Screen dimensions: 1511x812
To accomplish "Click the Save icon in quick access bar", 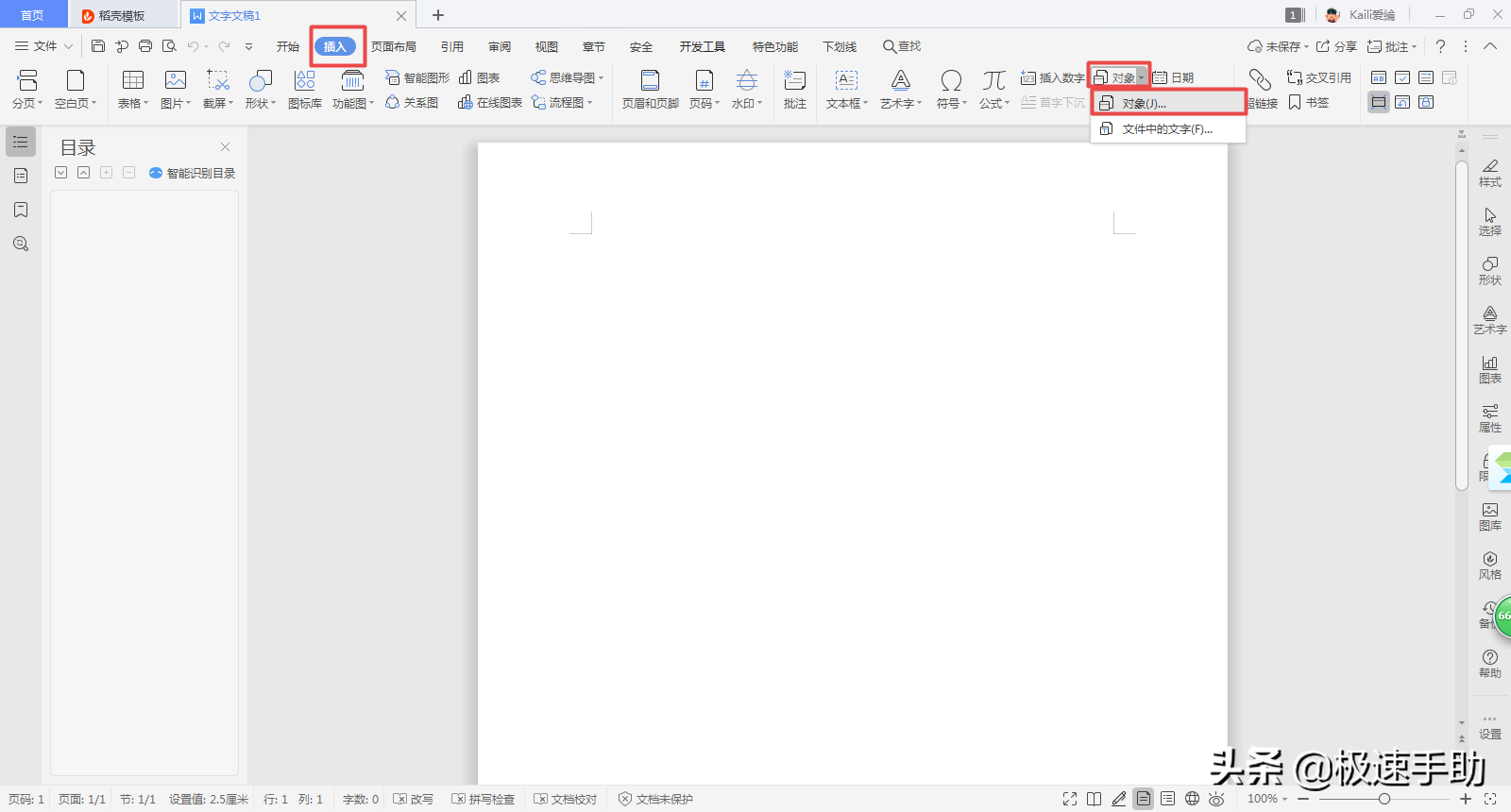I will click(98, 46).
